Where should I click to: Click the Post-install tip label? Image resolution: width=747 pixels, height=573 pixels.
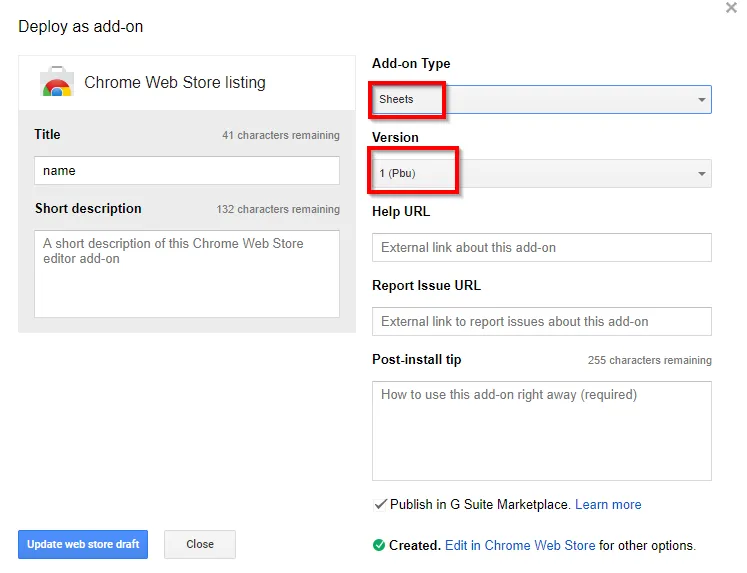417,359
